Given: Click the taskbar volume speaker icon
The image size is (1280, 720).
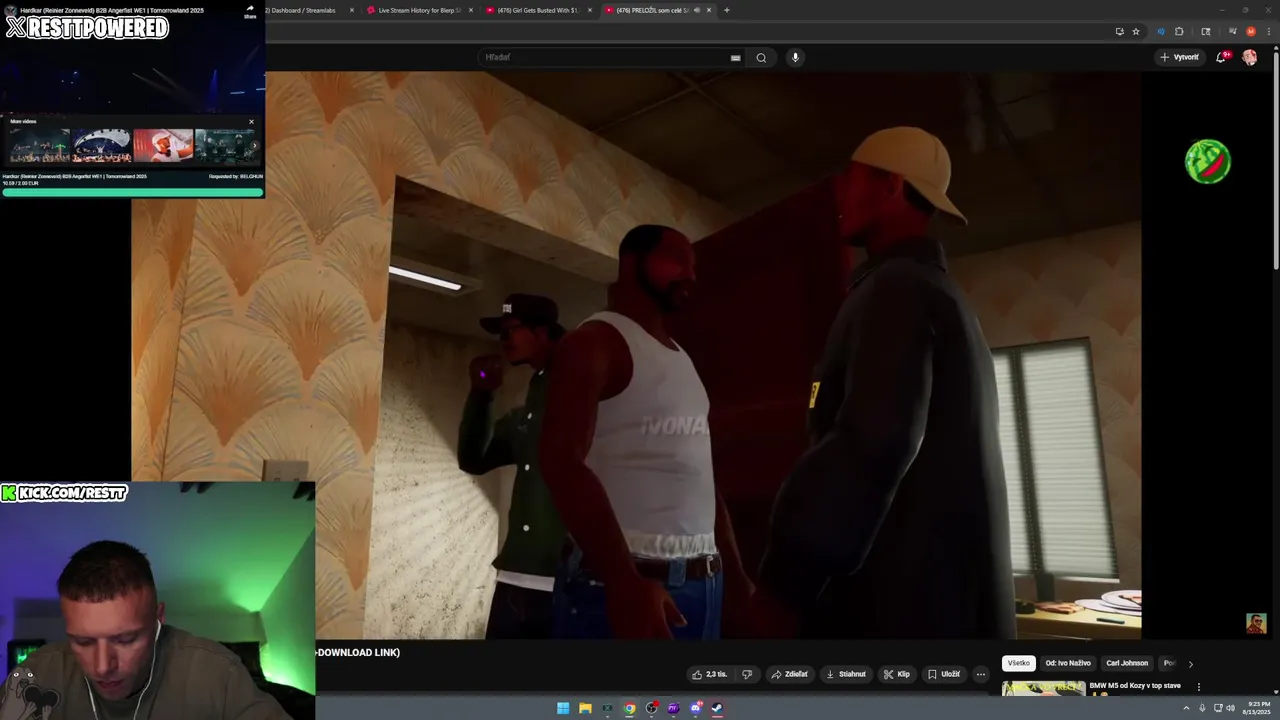Looking at the screenshot, I should (1230, 708).
